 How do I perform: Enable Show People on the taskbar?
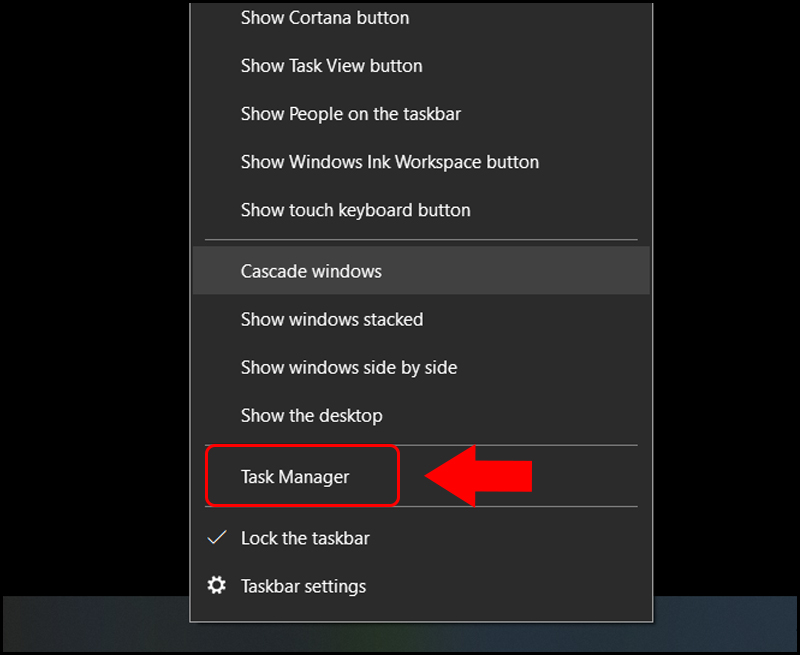pos(349,114)
